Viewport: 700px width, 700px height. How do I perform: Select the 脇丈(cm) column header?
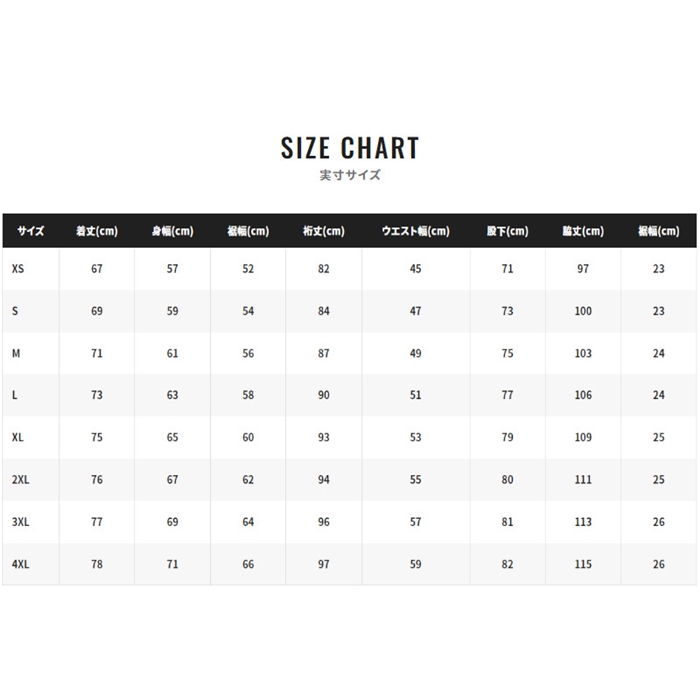click(x=583, y=231)
